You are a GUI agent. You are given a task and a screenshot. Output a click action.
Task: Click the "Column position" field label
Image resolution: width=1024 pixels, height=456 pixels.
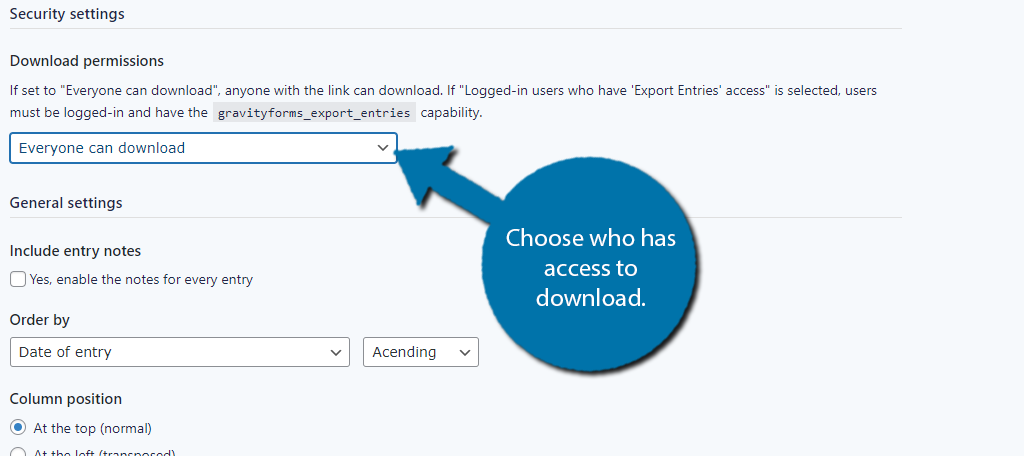point(66,399)
